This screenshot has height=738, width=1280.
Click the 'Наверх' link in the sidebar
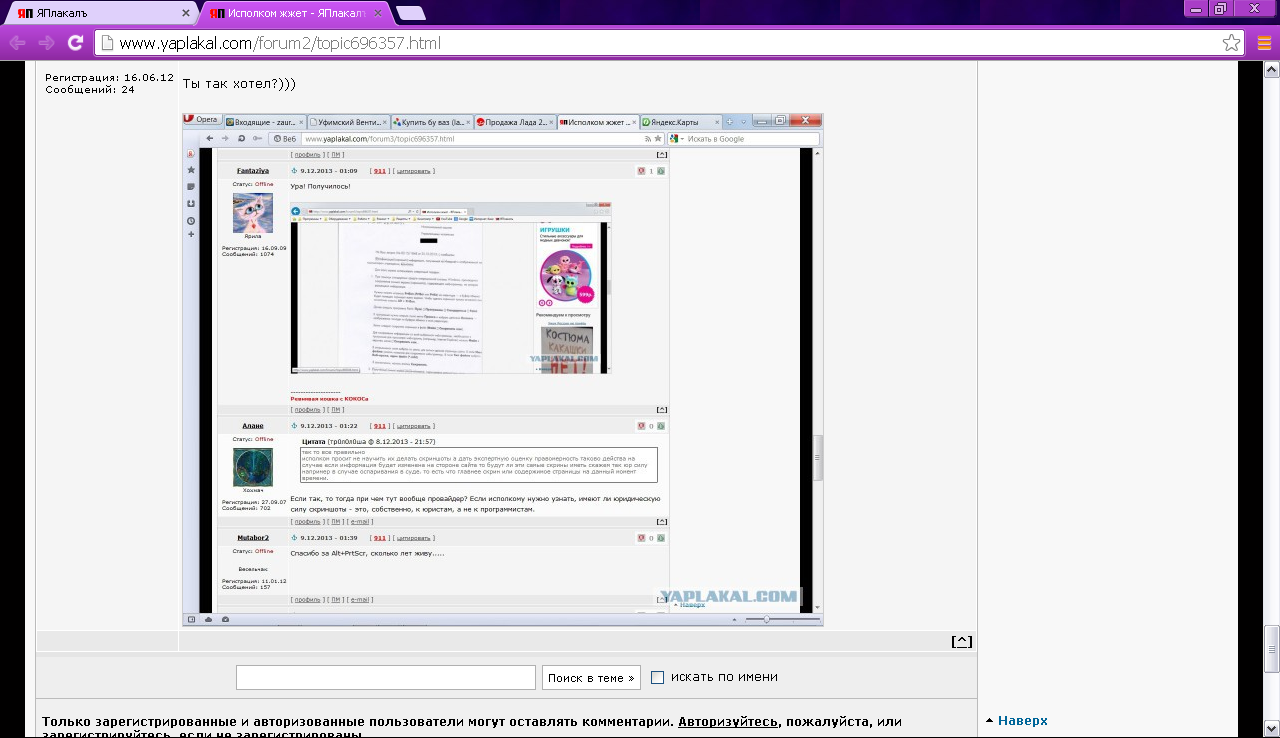click(1022, 720)
